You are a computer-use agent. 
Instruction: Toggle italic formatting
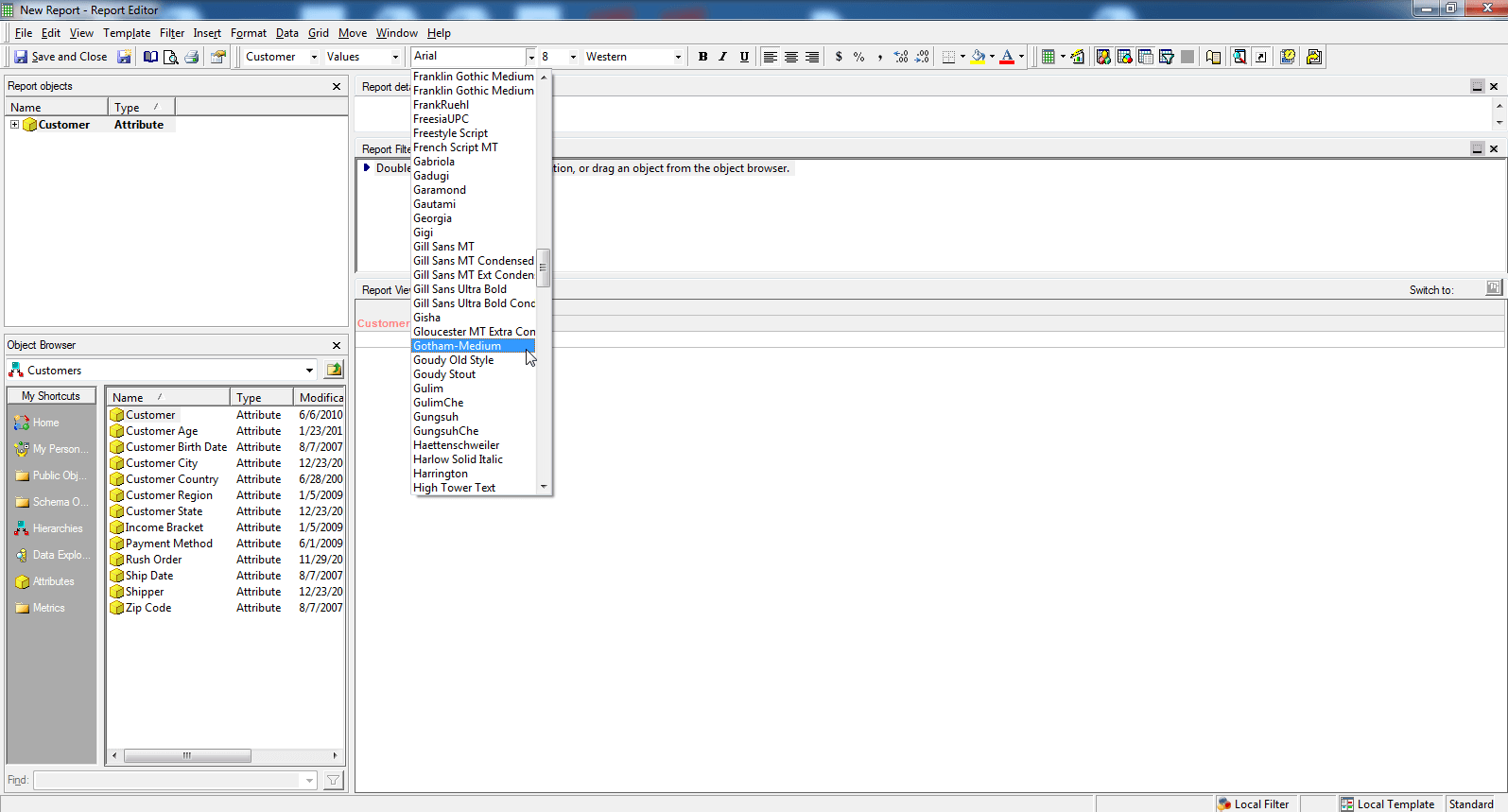point(723,57)
